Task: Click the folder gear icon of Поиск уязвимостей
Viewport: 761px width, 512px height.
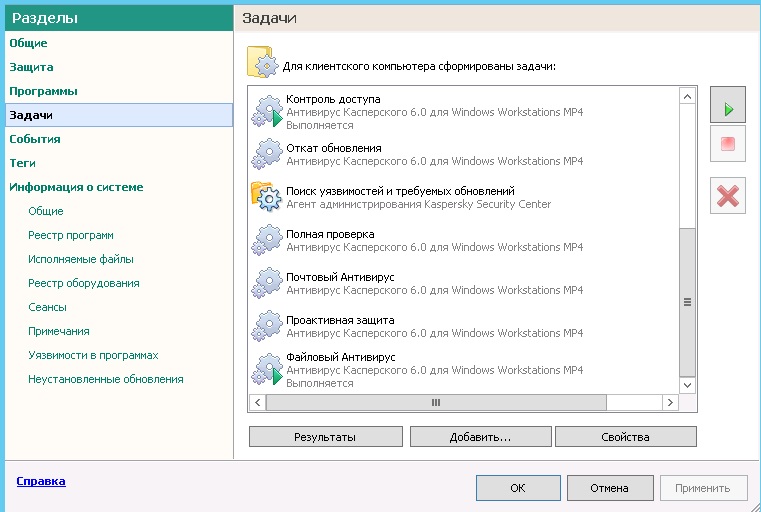Action: point(266,197)
